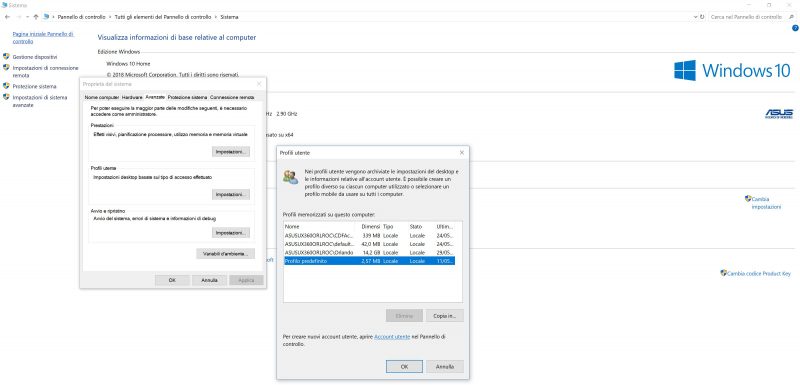Screen dimensions: 800x385
Task: Sort profiles by the Dimensi column header
Action: (x=369, y=226)
